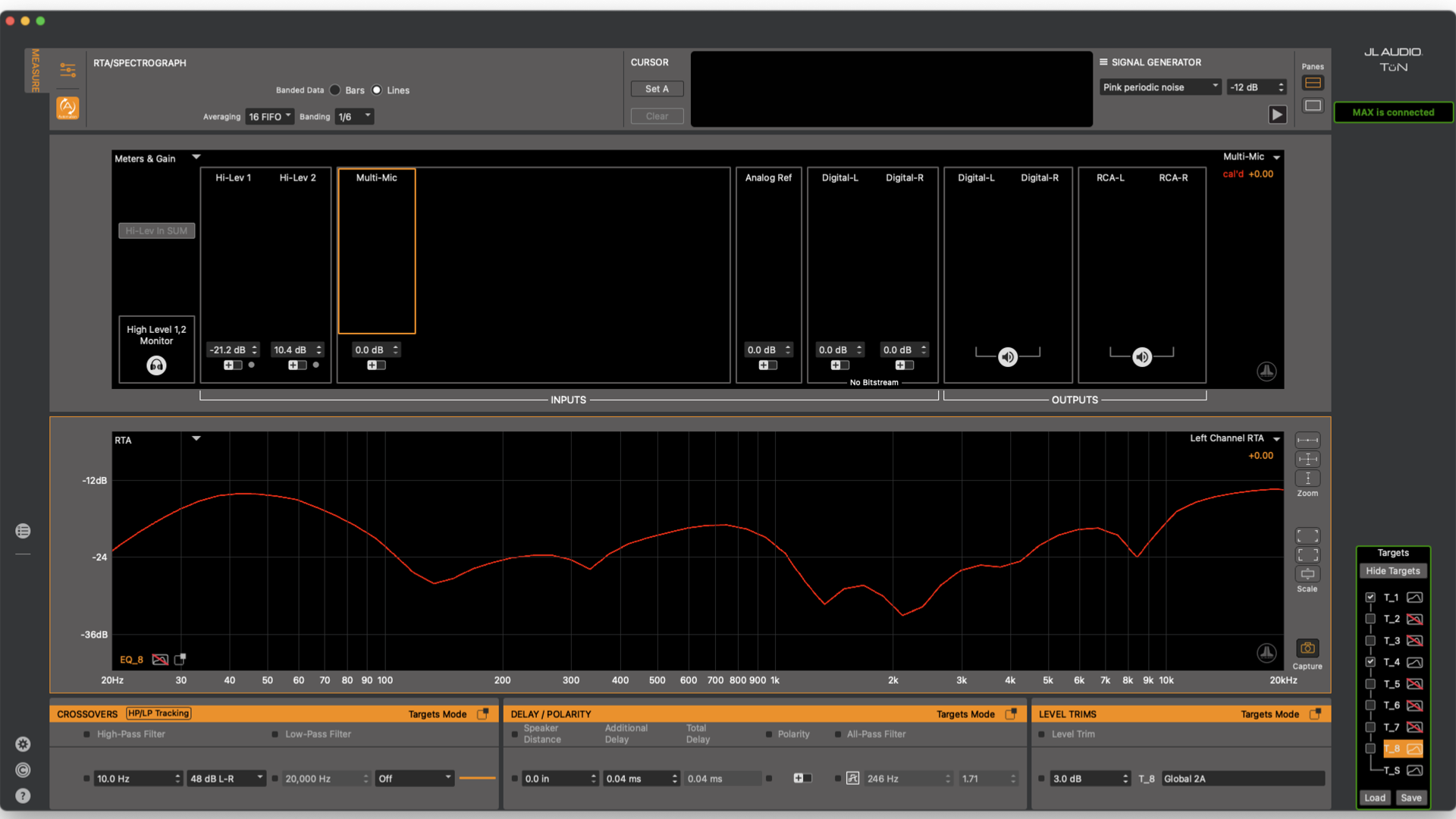Toggle the Delay polarity switch

[802, 778]
